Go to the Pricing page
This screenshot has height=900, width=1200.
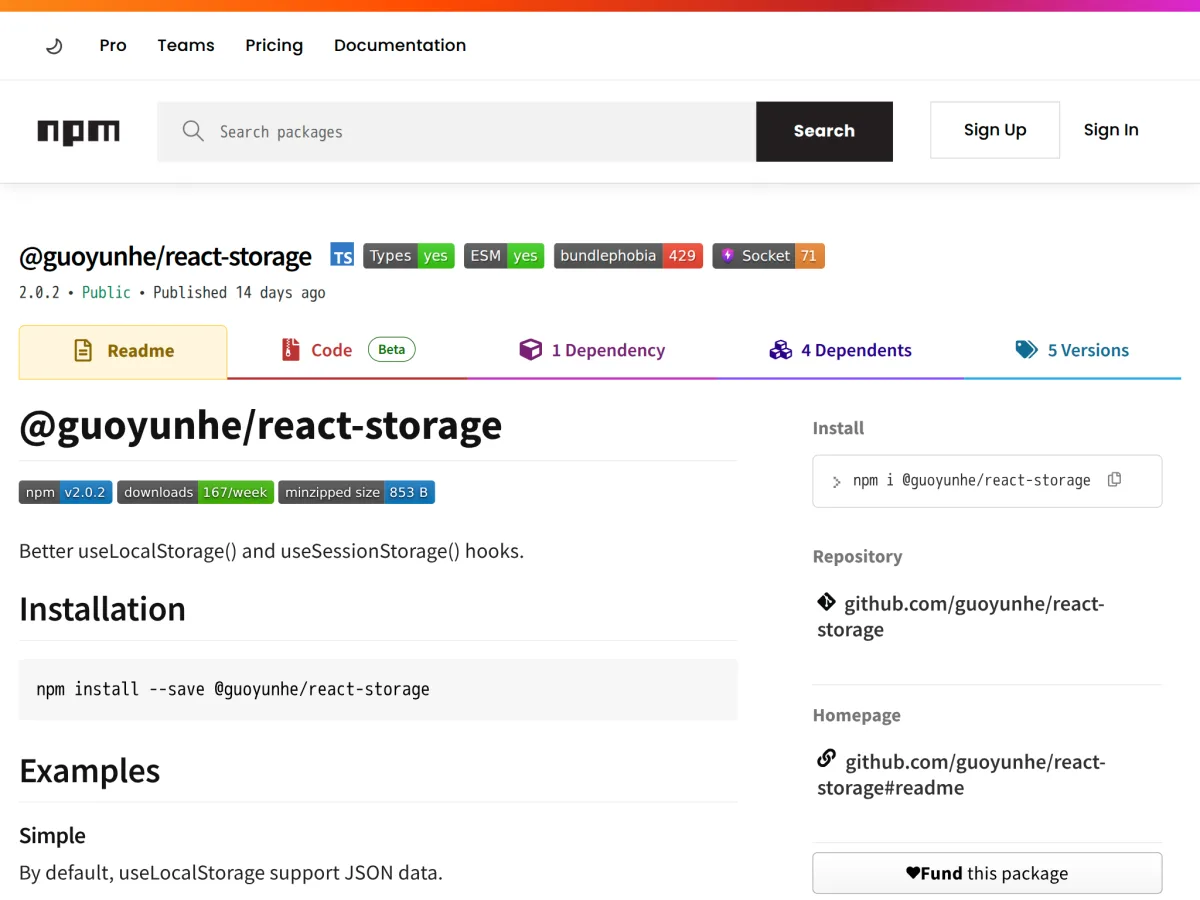click(x=274, y=45)
